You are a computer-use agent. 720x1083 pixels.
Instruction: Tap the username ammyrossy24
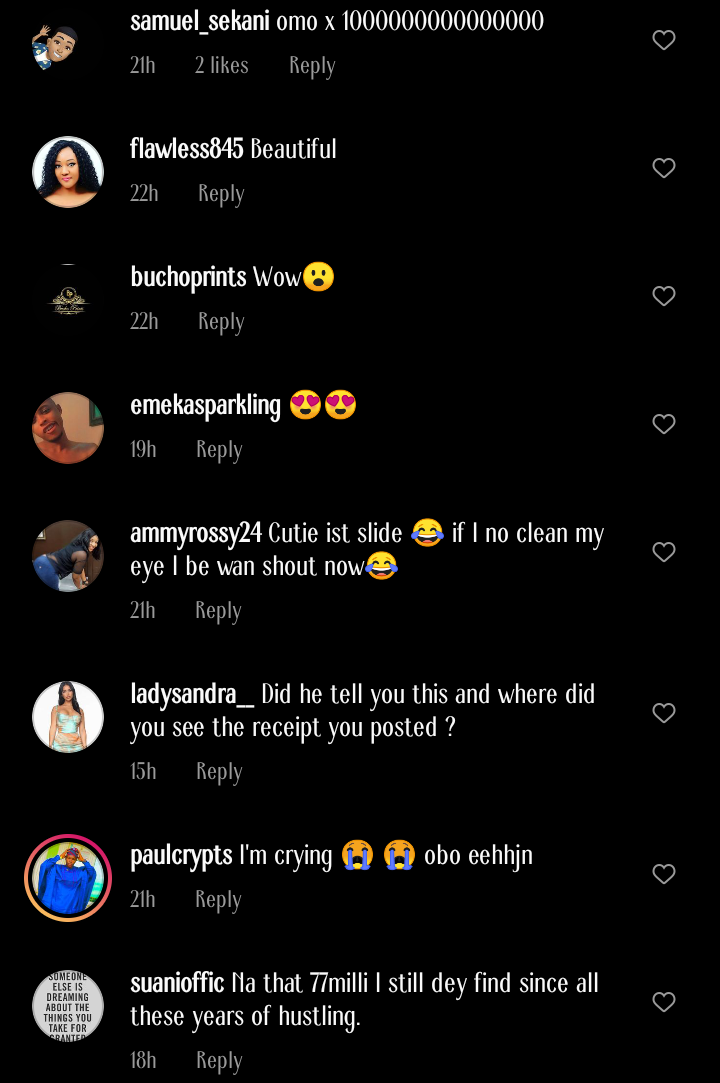pyautogui.click(x=195, y=533)
